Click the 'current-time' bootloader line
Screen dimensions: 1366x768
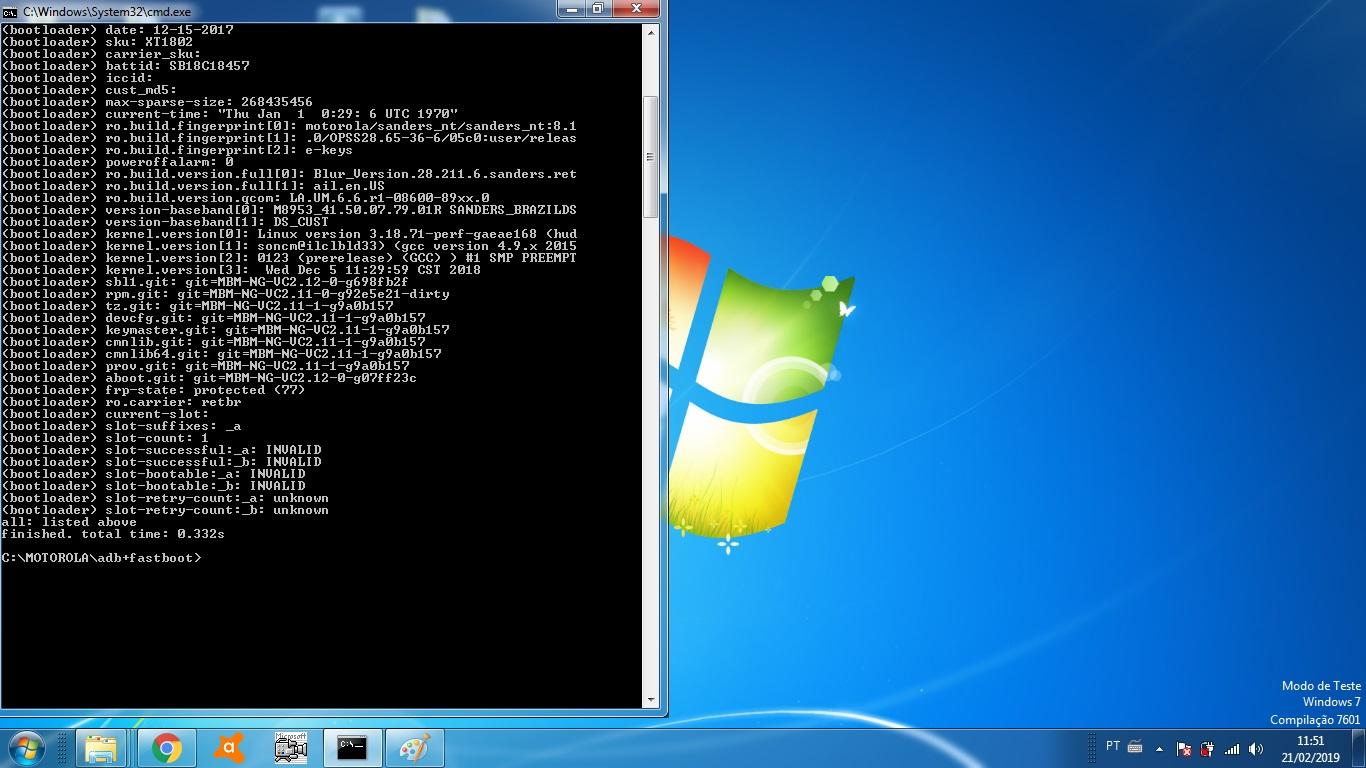pos(229,114)
